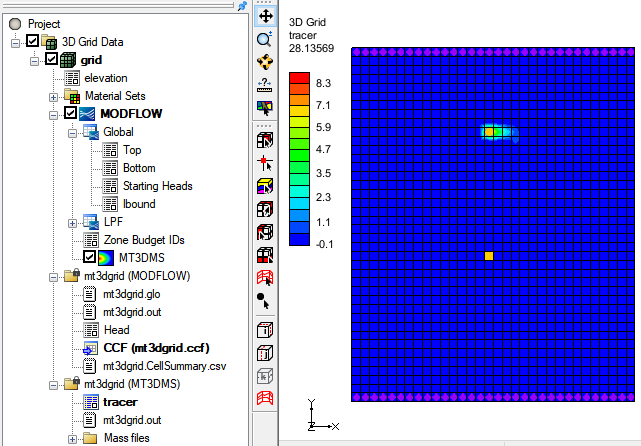Click the red grid frame icon at toolbar bottom
Viewport: 641px width, 446px height.
[265, 398]
